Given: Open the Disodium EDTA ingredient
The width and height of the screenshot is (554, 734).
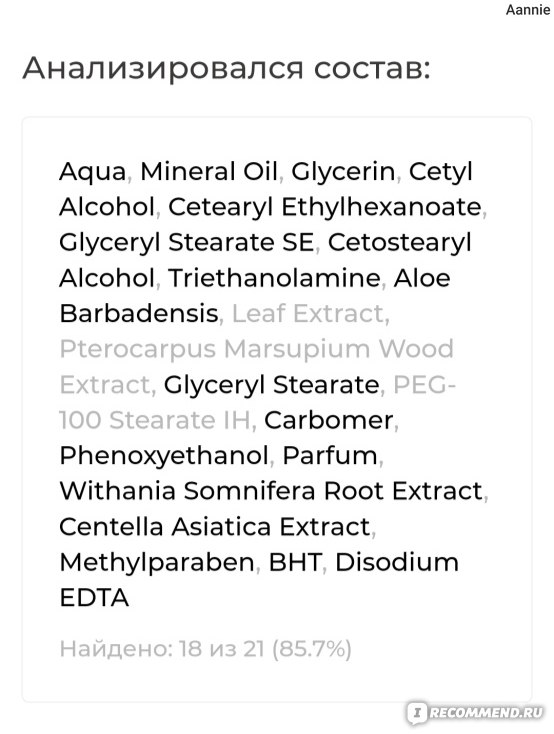Looking at the screenshot, I should 397,562.
